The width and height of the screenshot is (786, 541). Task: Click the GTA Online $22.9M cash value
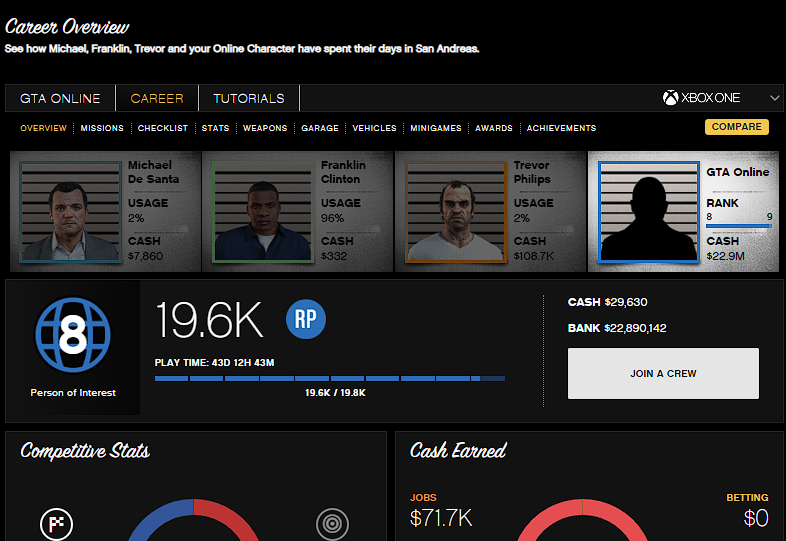(x=725, y=256)
